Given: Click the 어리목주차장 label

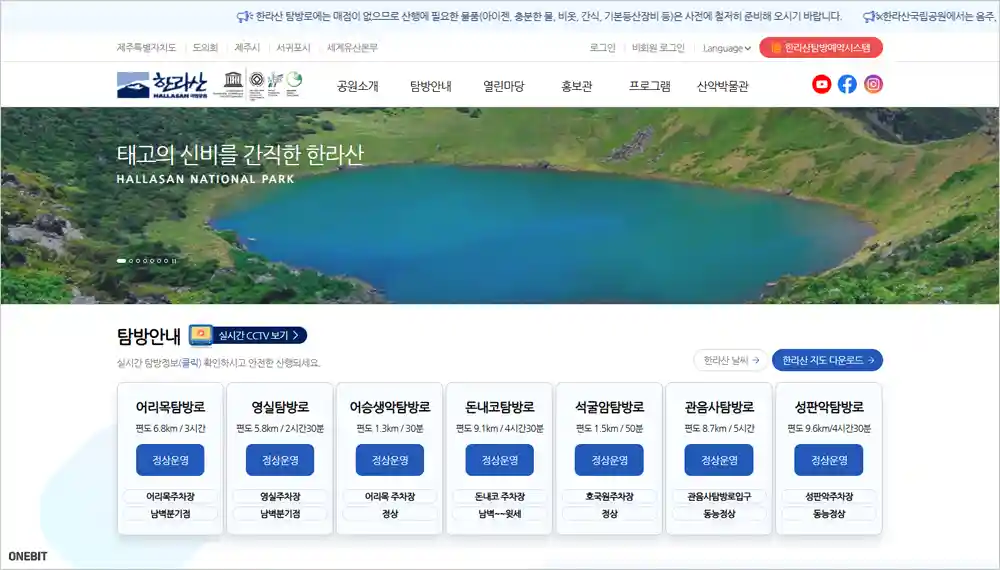Looking at the screenshot, I should coord(170,496).
